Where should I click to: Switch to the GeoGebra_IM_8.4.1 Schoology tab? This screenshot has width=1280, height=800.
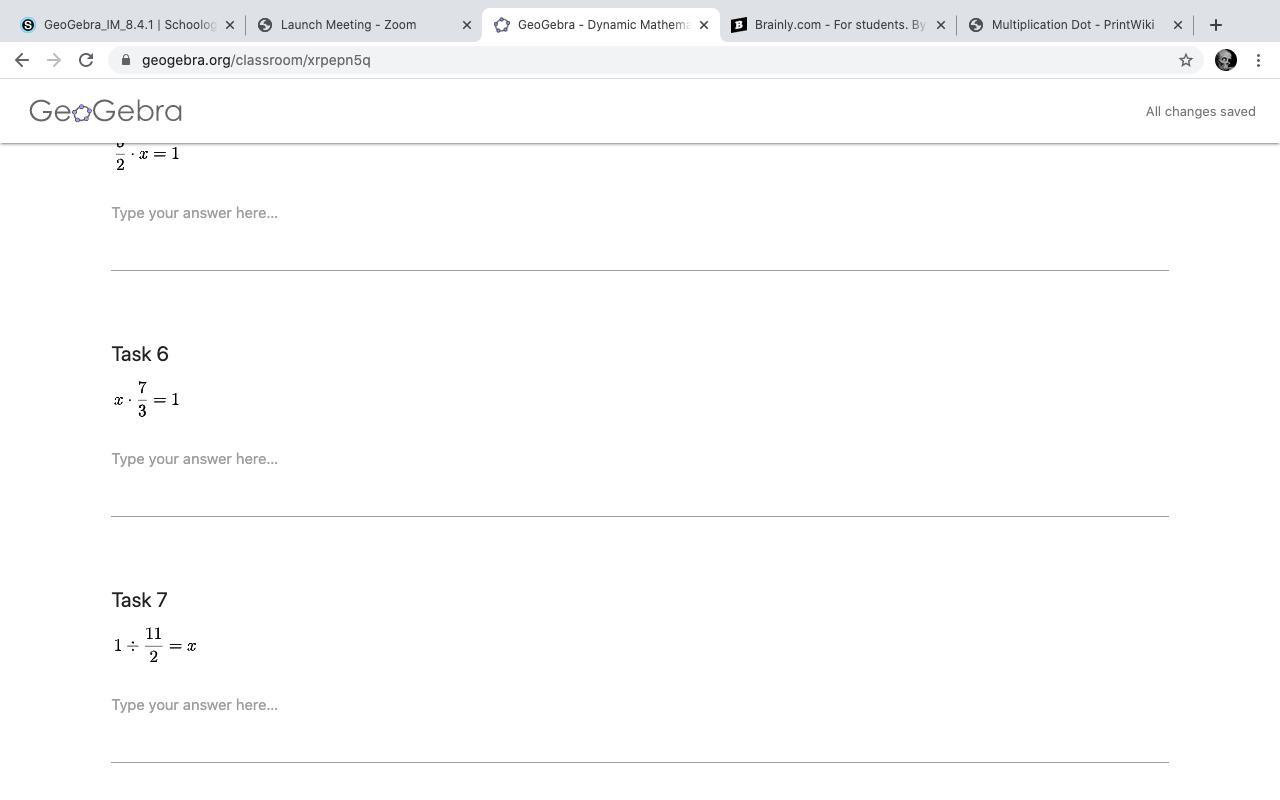click(125, 25)
